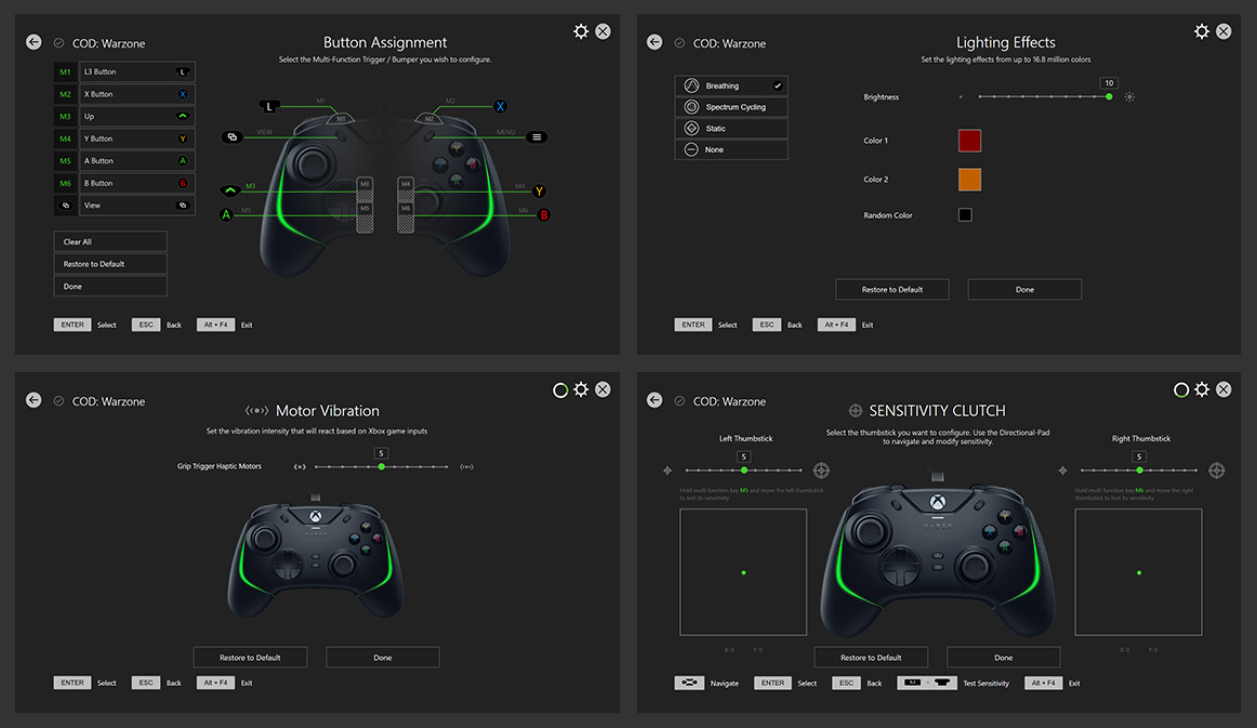Screen dimensions: 1257x728
Task: Click the green ring icon in Sensitivity Clutch panel
Action: click(x=1181, y=390)
